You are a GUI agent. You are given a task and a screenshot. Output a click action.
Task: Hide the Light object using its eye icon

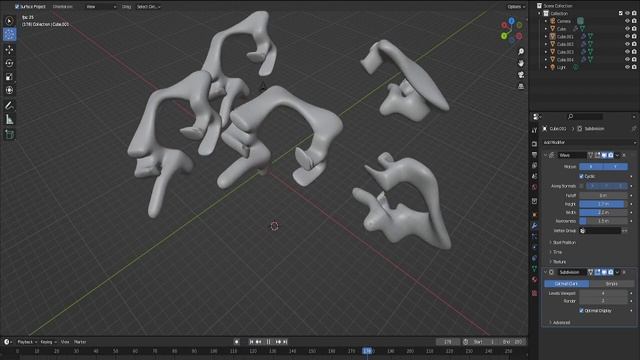point(627,67)
